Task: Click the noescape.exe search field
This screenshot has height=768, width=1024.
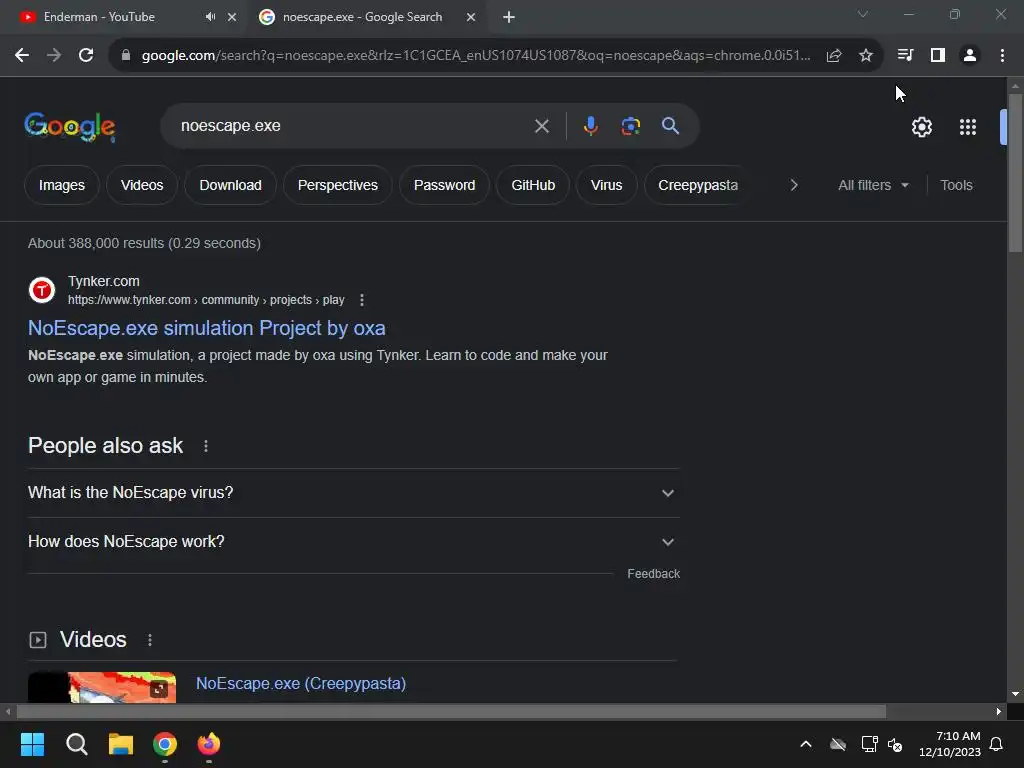Action: (353, 126)
